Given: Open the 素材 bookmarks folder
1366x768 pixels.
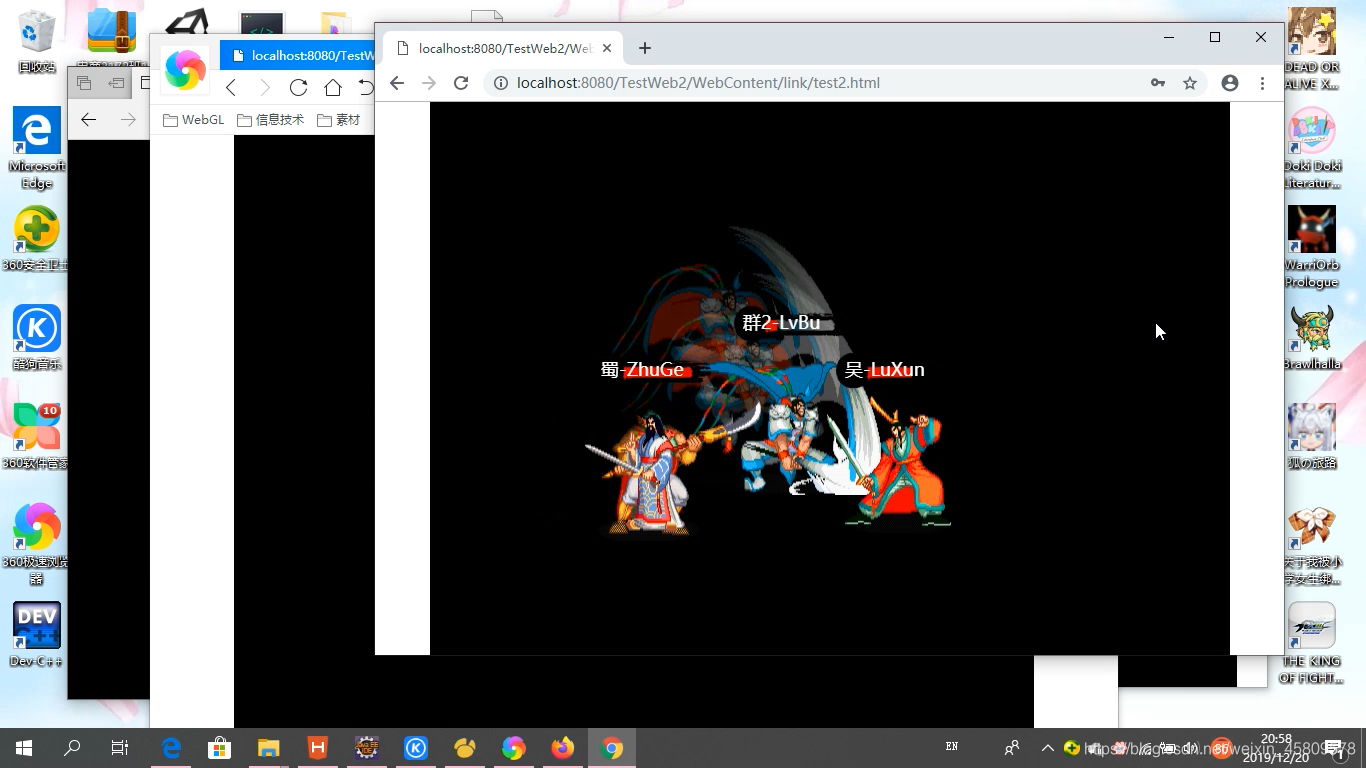Looking at the screenshot, I should coord(338,120).
